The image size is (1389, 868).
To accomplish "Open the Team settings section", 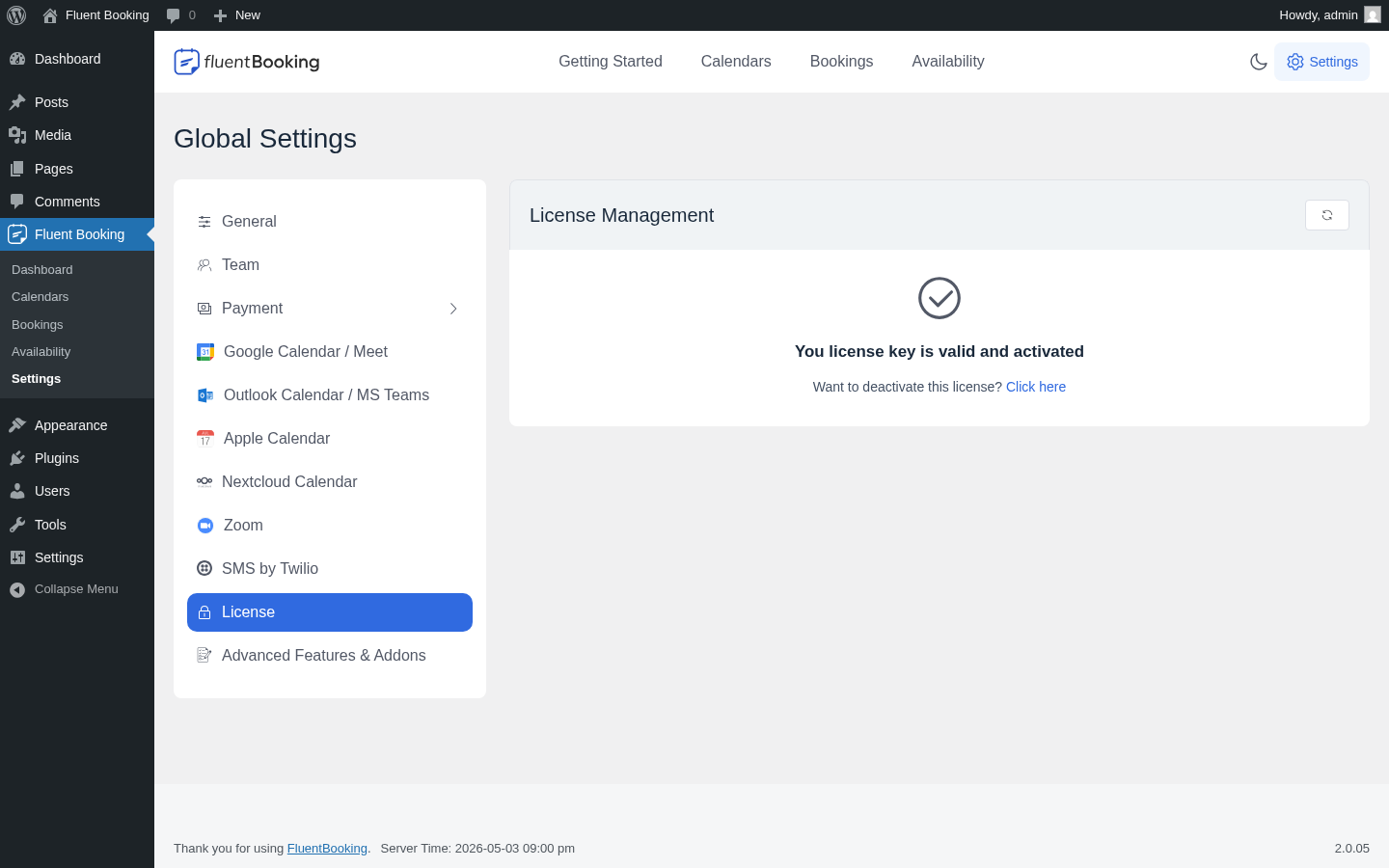I will [330, 265].
